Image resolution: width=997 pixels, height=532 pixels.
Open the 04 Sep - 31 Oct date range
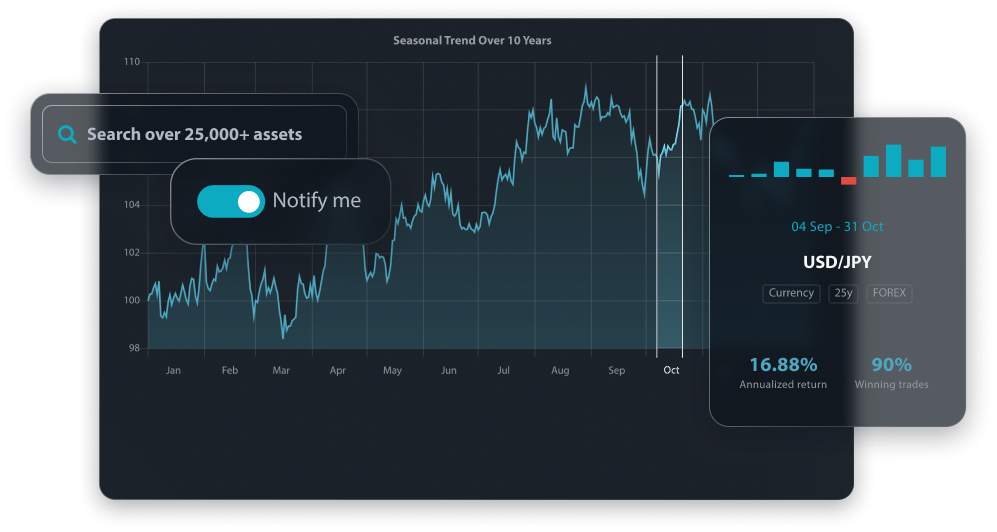click(837, 227)
